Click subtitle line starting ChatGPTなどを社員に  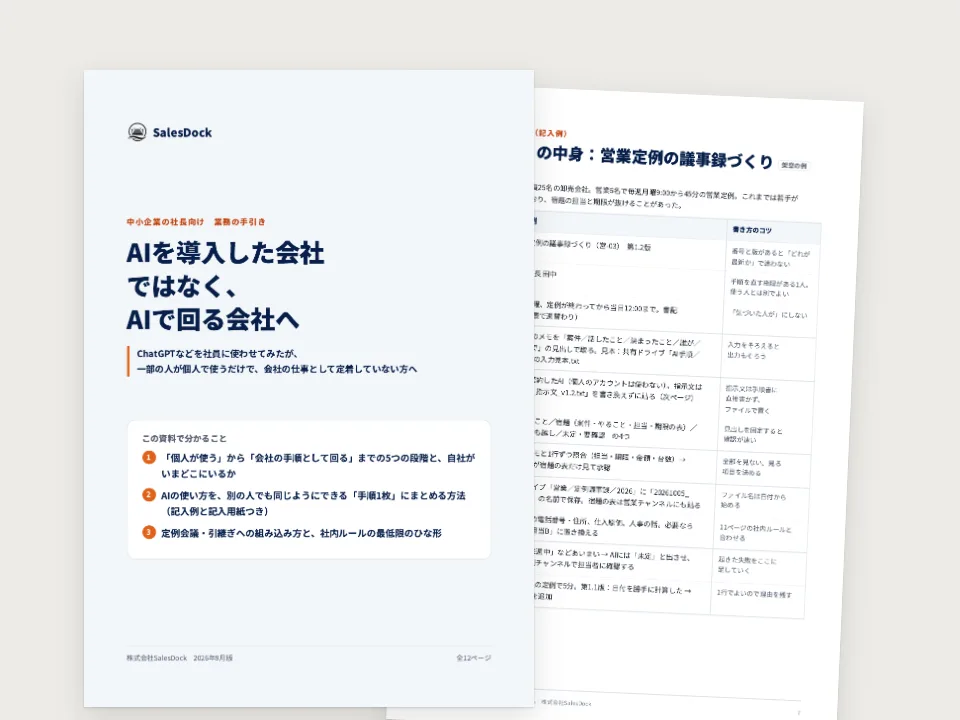217,353
